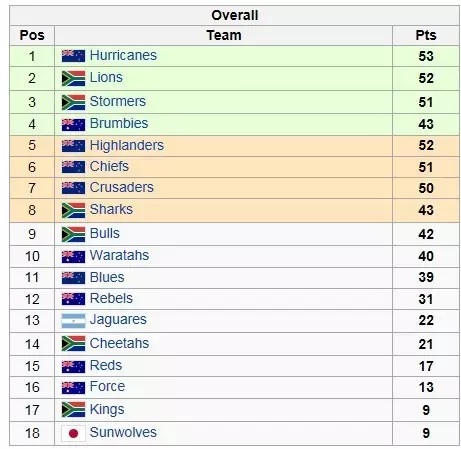Open the Stormers team link
The image size is (461, 449).
[118, 101]
